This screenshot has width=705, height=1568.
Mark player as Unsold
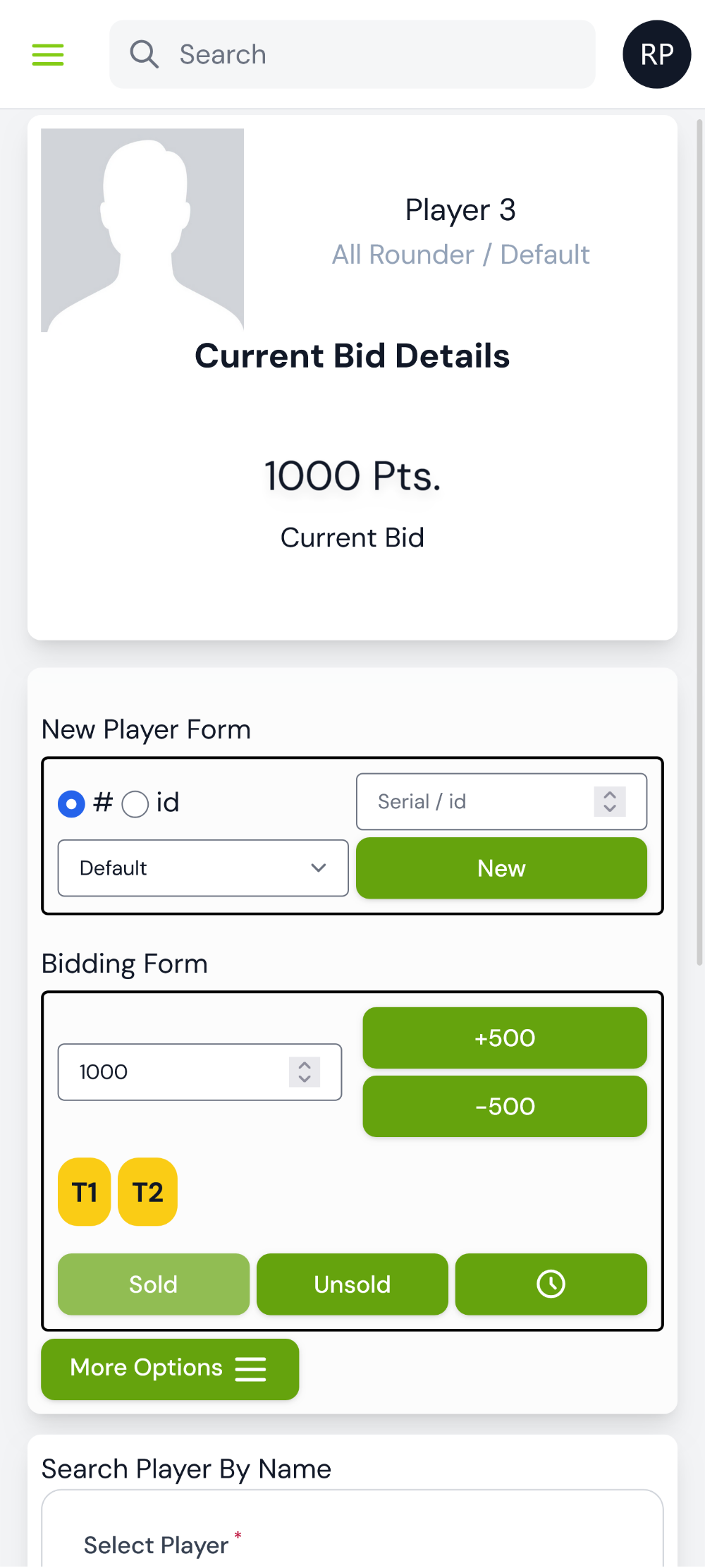(352, 1284)
